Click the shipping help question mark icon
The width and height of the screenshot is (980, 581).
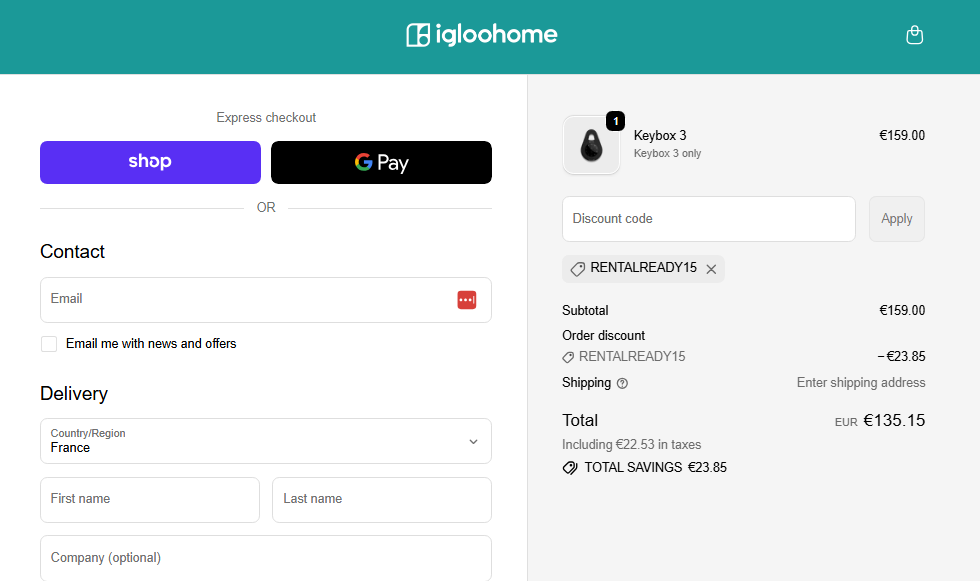[x=622, y=384]
